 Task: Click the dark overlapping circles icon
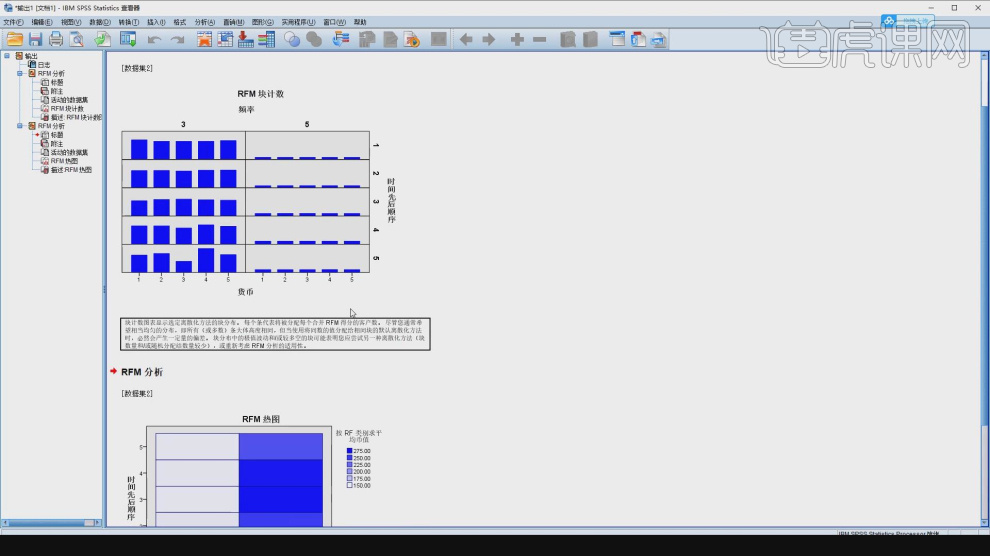(x=314, y=39)
